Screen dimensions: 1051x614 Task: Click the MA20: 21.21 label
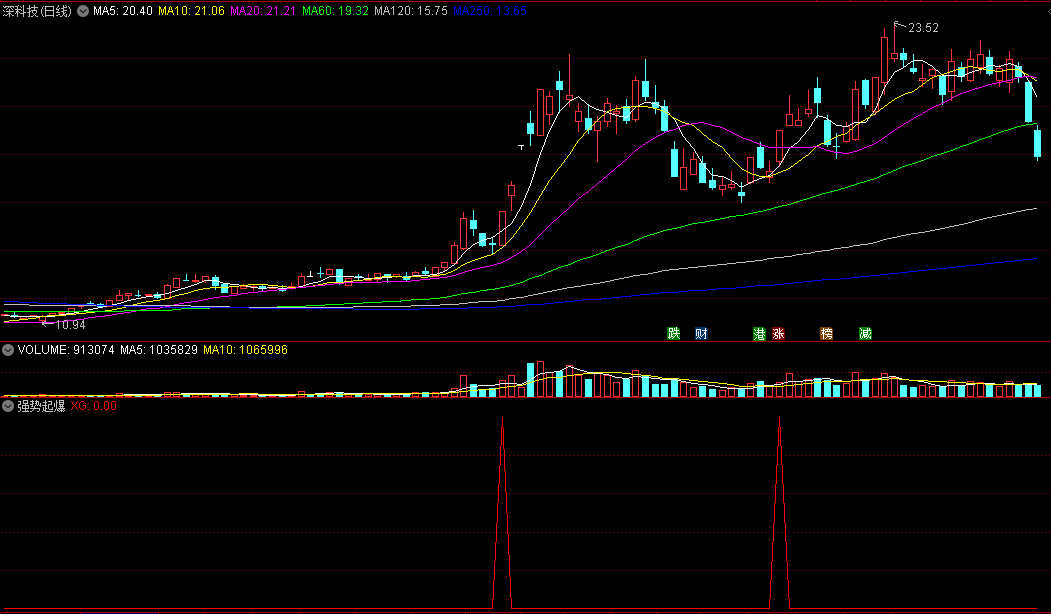[x=263, y=11]
